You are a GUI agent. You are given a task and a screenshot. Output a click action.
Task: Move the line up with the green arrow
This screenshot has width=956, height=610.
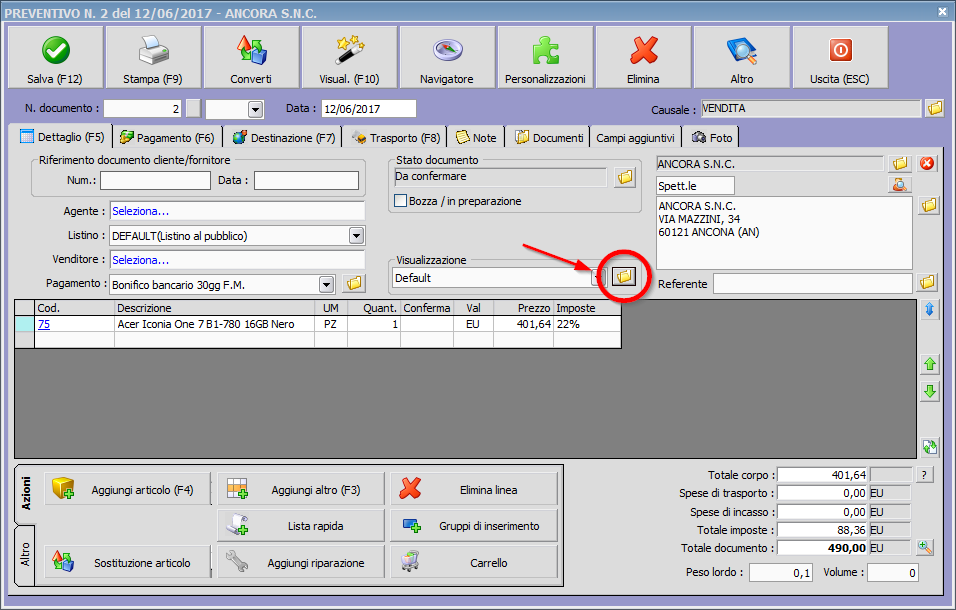(x=930, y=364)
